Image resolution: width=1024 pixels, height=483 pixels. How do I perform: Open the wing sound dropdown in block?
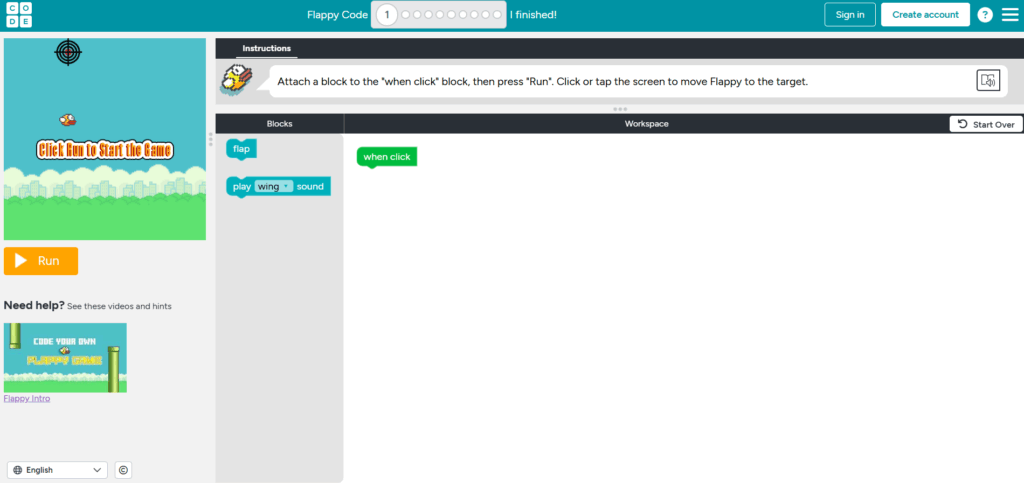point(274,187)
